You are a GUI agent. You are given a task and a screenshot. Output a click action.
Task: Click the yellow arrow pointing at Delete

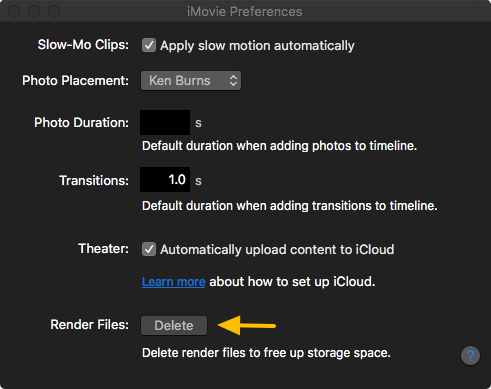[247, 325]
